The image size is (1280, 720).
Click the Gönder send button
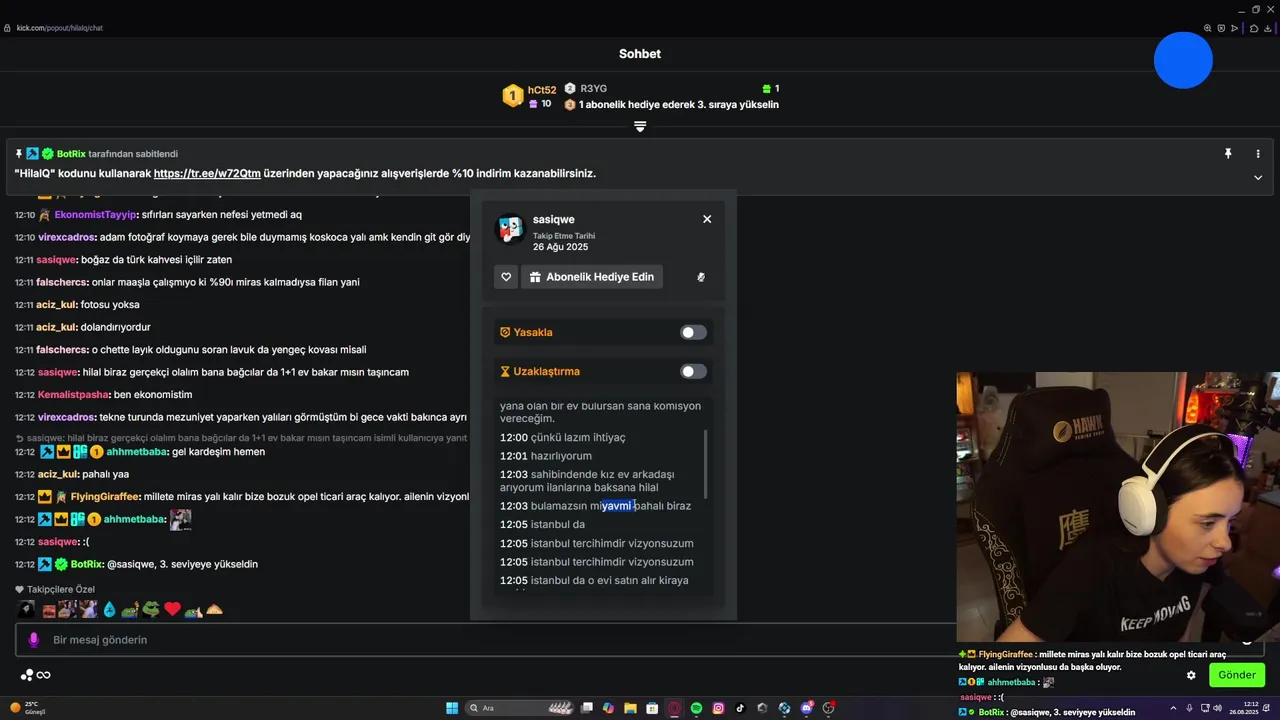point(1236,675)
